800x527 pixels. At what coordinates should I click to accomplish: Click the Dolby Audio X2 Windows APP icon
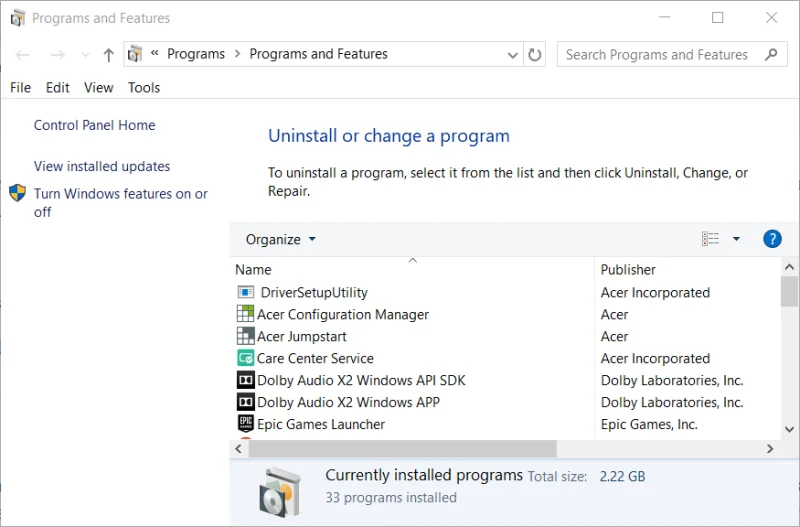coord(245,402)
